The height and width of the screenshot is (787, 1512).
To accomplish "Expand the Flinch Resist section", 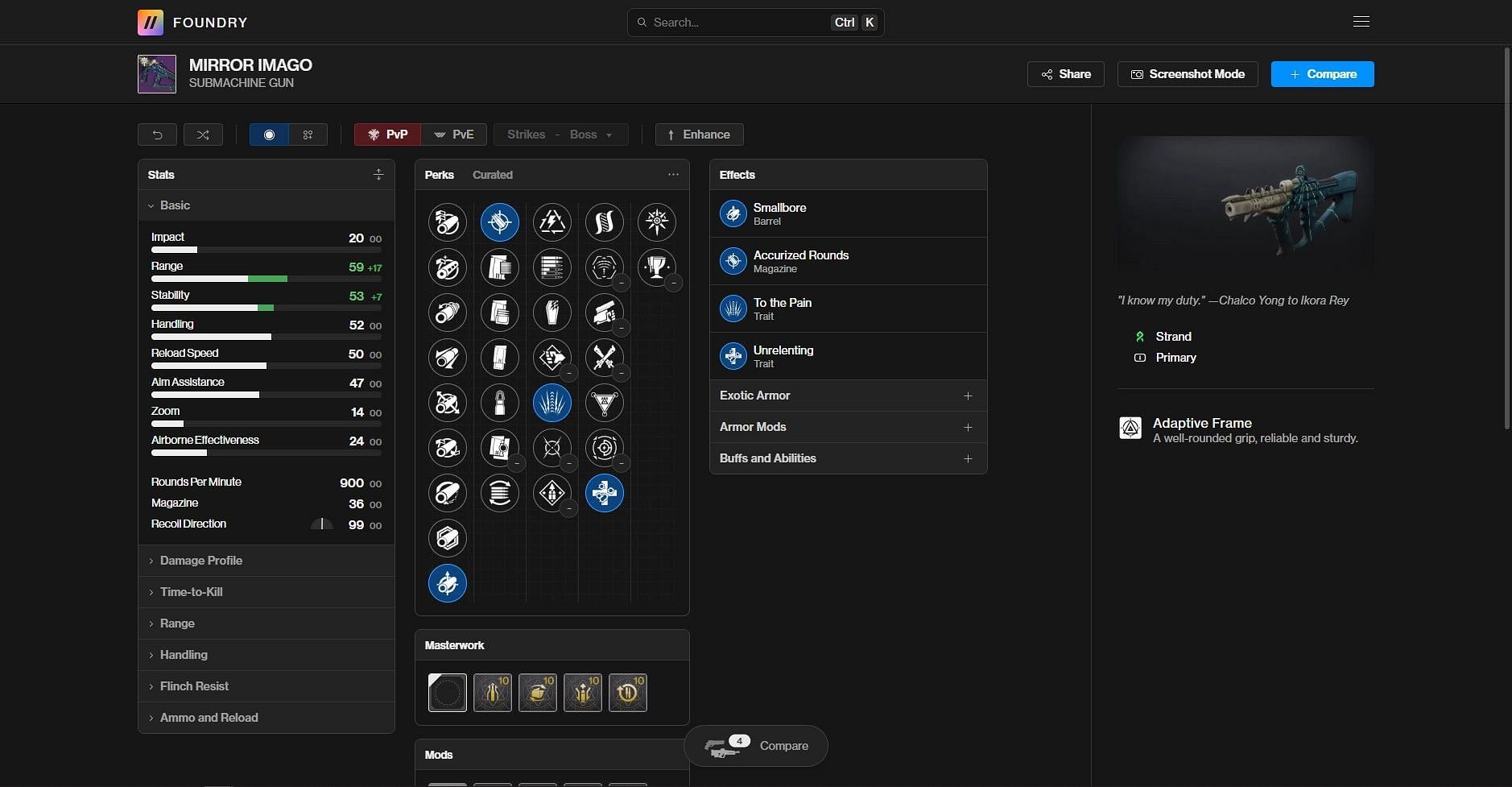I will 266,686.
